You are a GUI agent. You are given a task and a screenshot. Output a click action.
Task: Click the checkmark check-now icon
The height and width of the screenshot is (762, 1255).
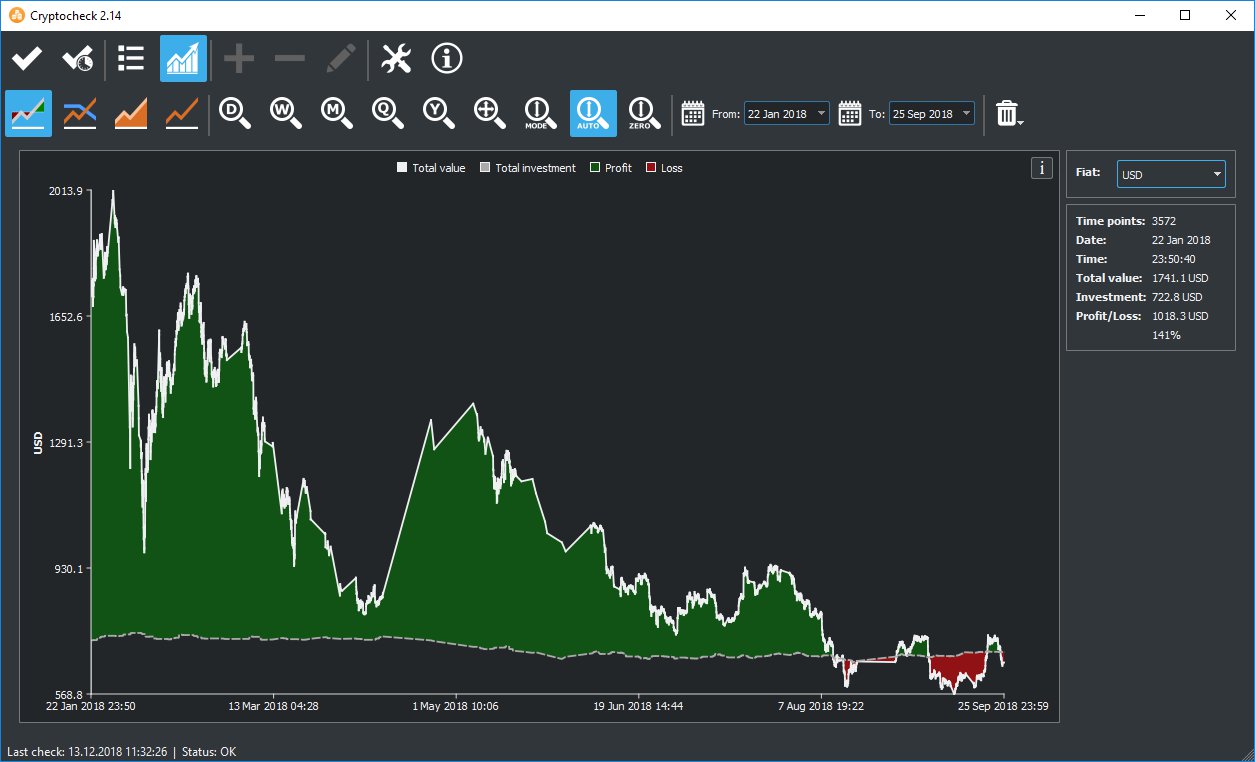27,59
